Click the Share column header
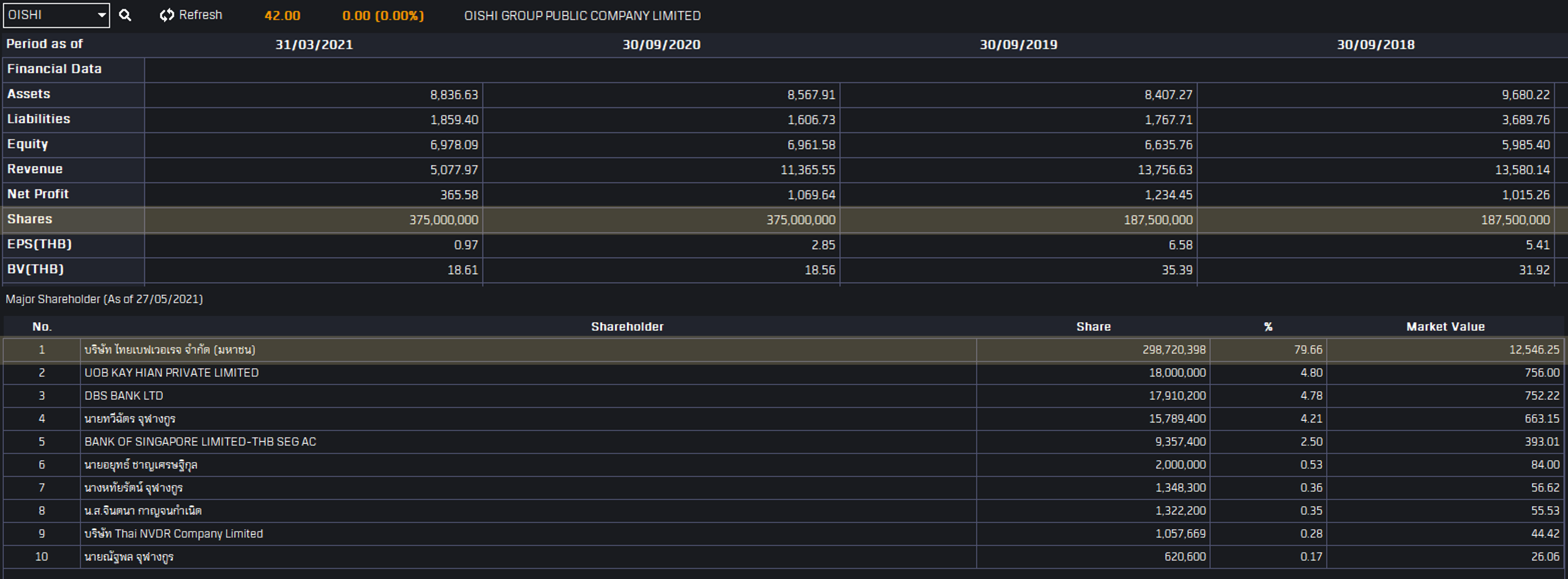The height and width of the screenshot is (579, 1568). pos(1094,327)
